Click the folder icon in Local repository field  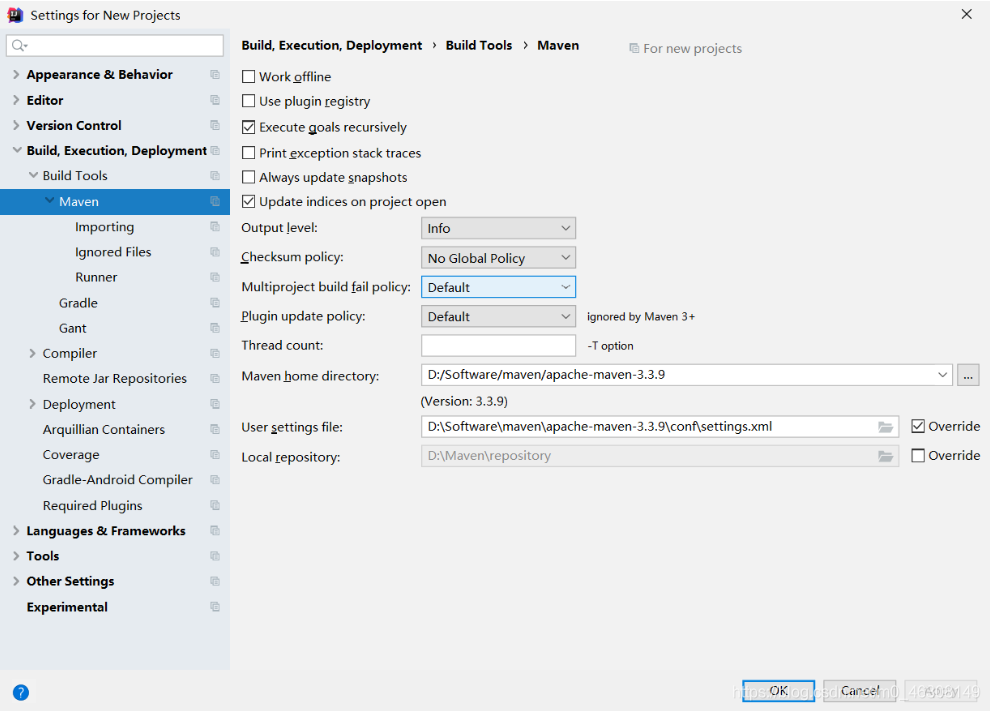885,456
